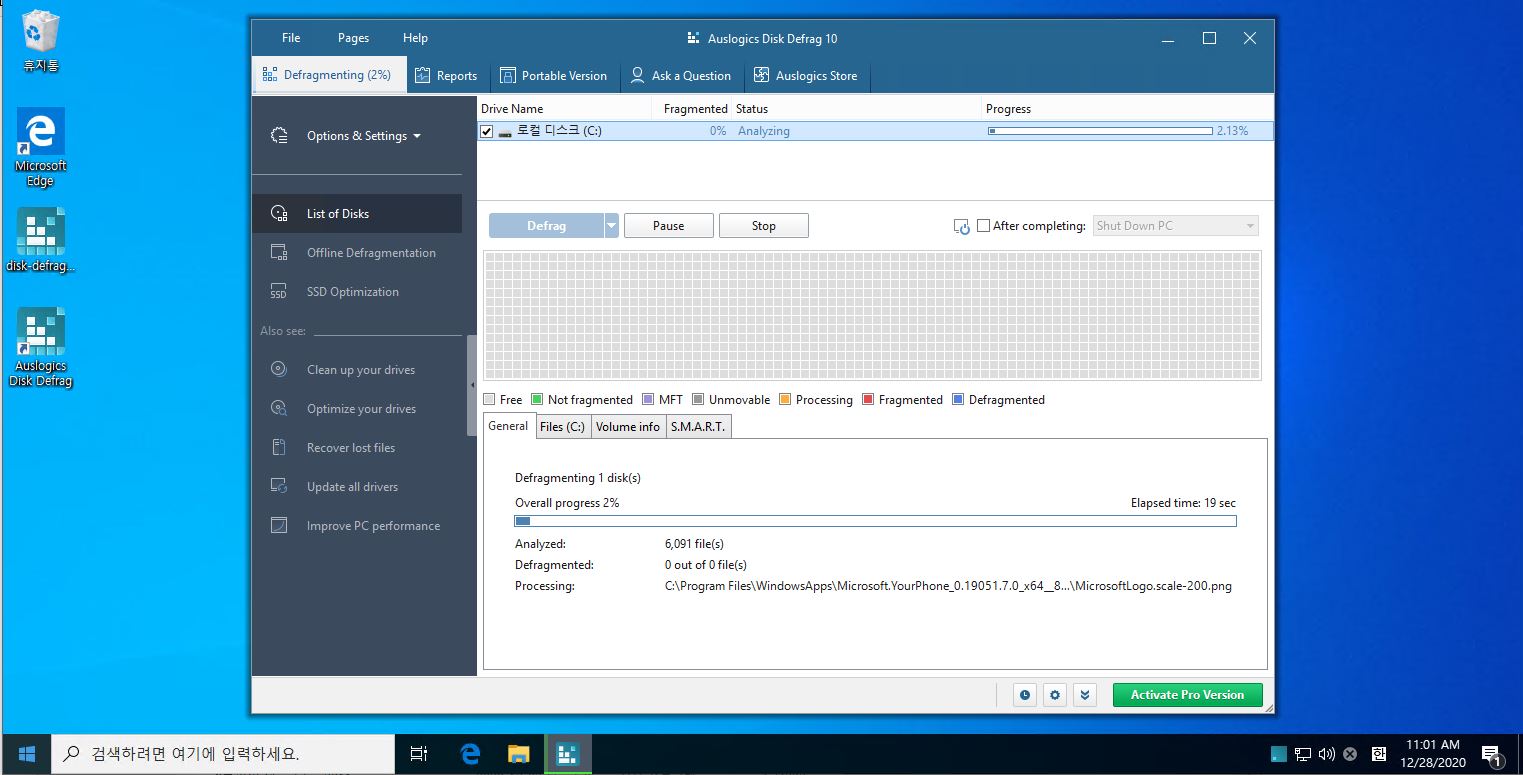Click the blue Defragmented legend swatch
Image resolution: width=1523 pixels, height=775 pixels.
click(x=959, y=400)
